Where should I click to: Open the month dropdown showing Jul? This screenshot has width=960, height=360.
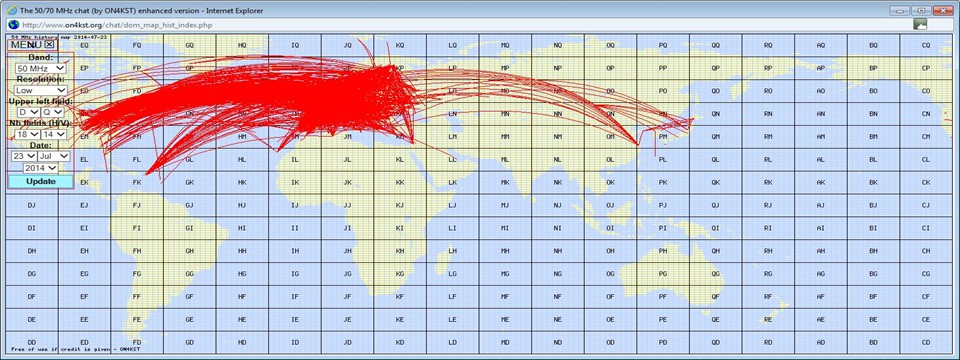click(x=54, y=156)
